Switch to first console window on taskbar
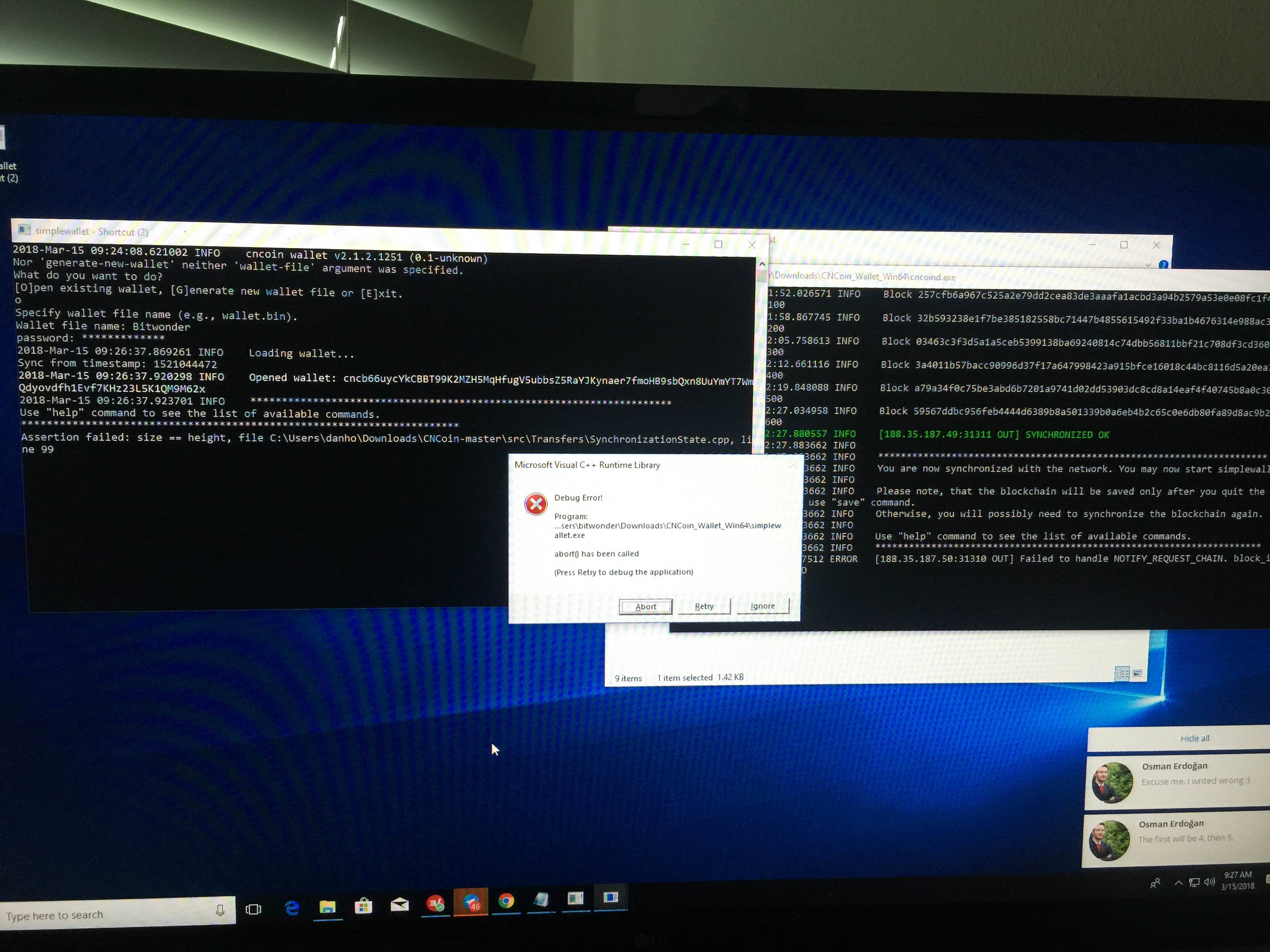The width and height of the screenshot is (1270, 952). coord(575,898)
